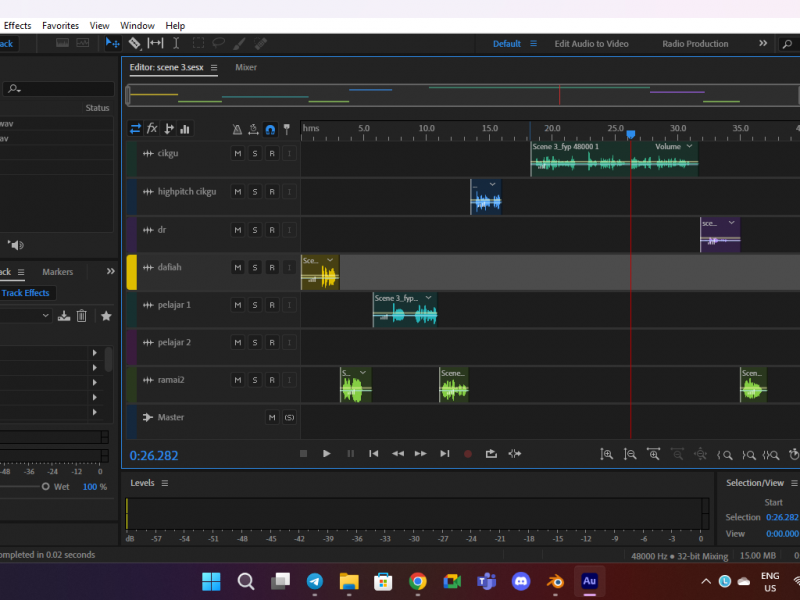Click the delete preset trash icon
The width and height of the screenshot is (800, 600).
82,316
